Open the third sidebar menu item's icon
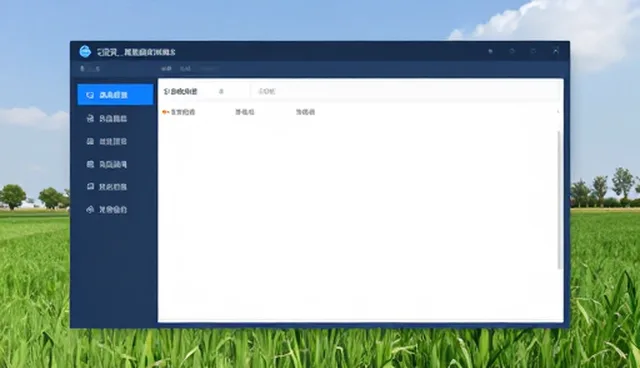This screenshot has width=640, height=368. point(90,141)
